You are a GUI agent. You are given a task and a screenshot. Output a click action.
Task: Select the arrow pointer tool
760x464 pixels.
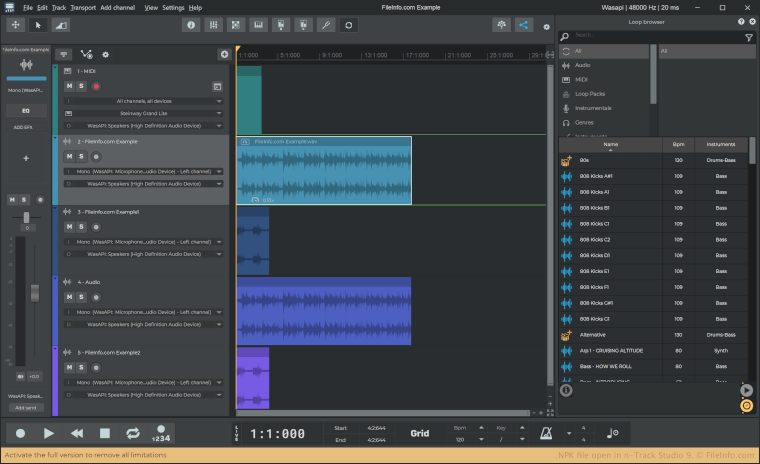pos(38,24)
